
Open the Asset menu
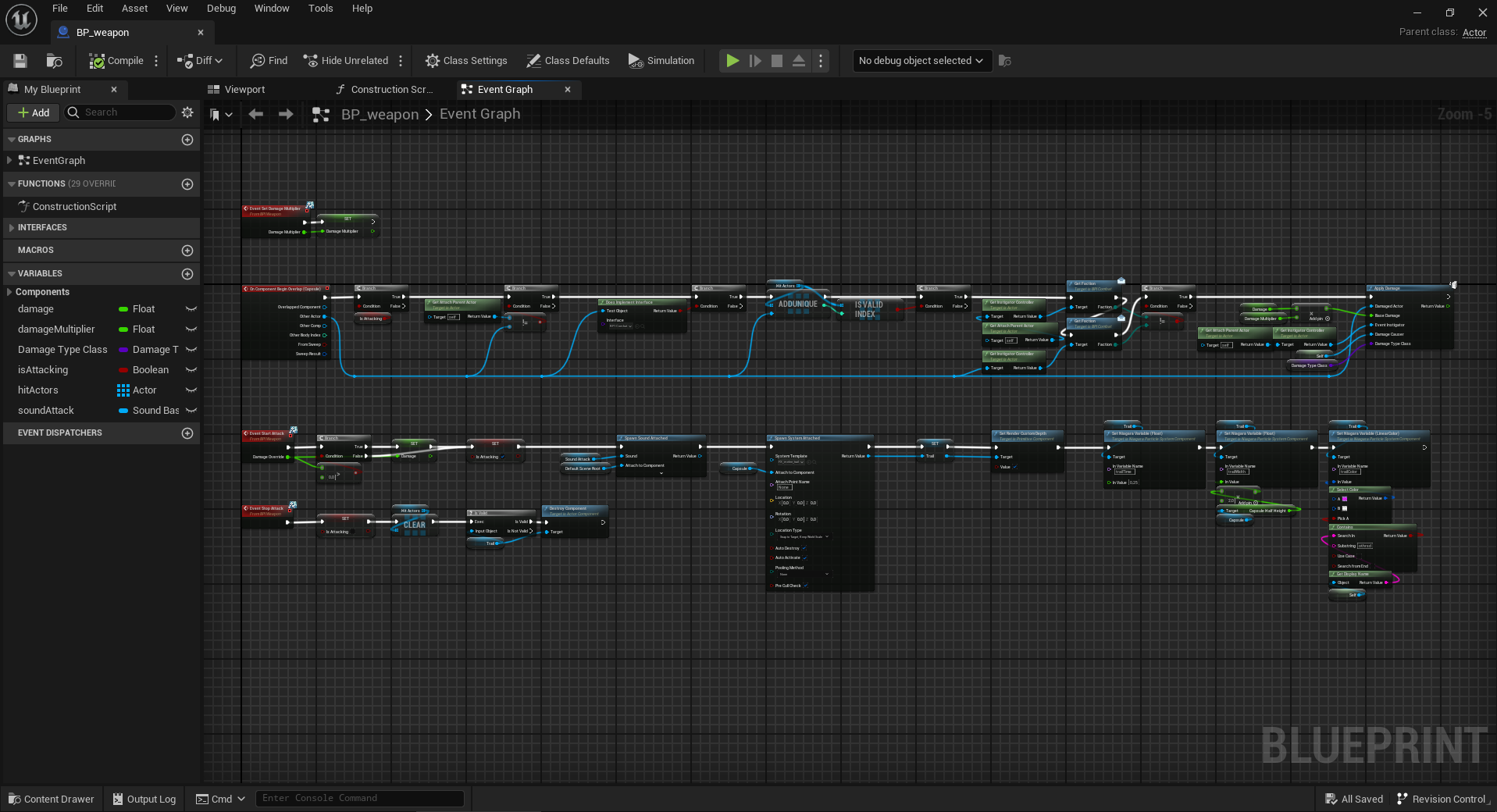click(x=134, y=9)
